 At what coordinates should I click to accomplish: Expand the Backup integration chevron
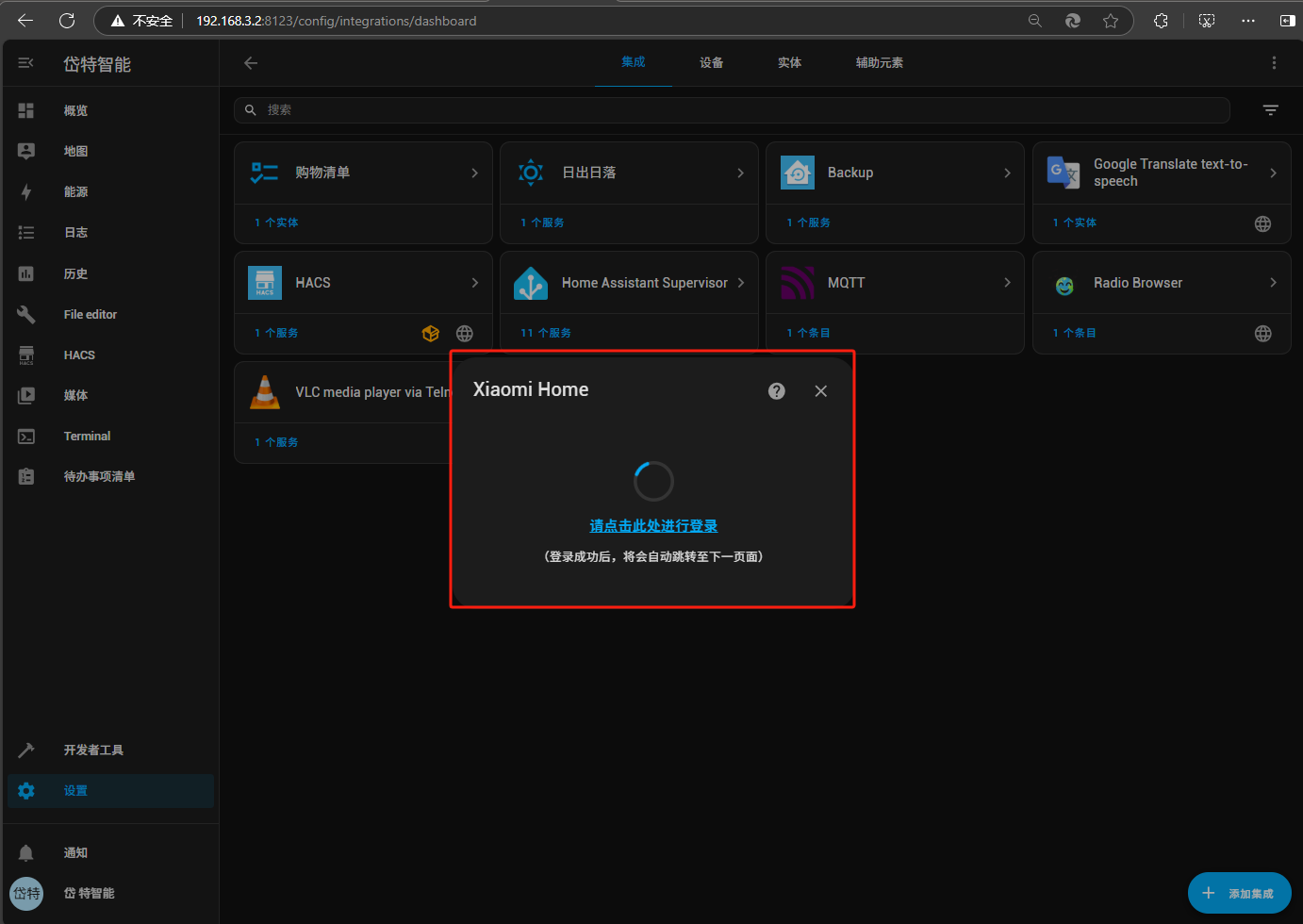click(x=1007, y=173)
